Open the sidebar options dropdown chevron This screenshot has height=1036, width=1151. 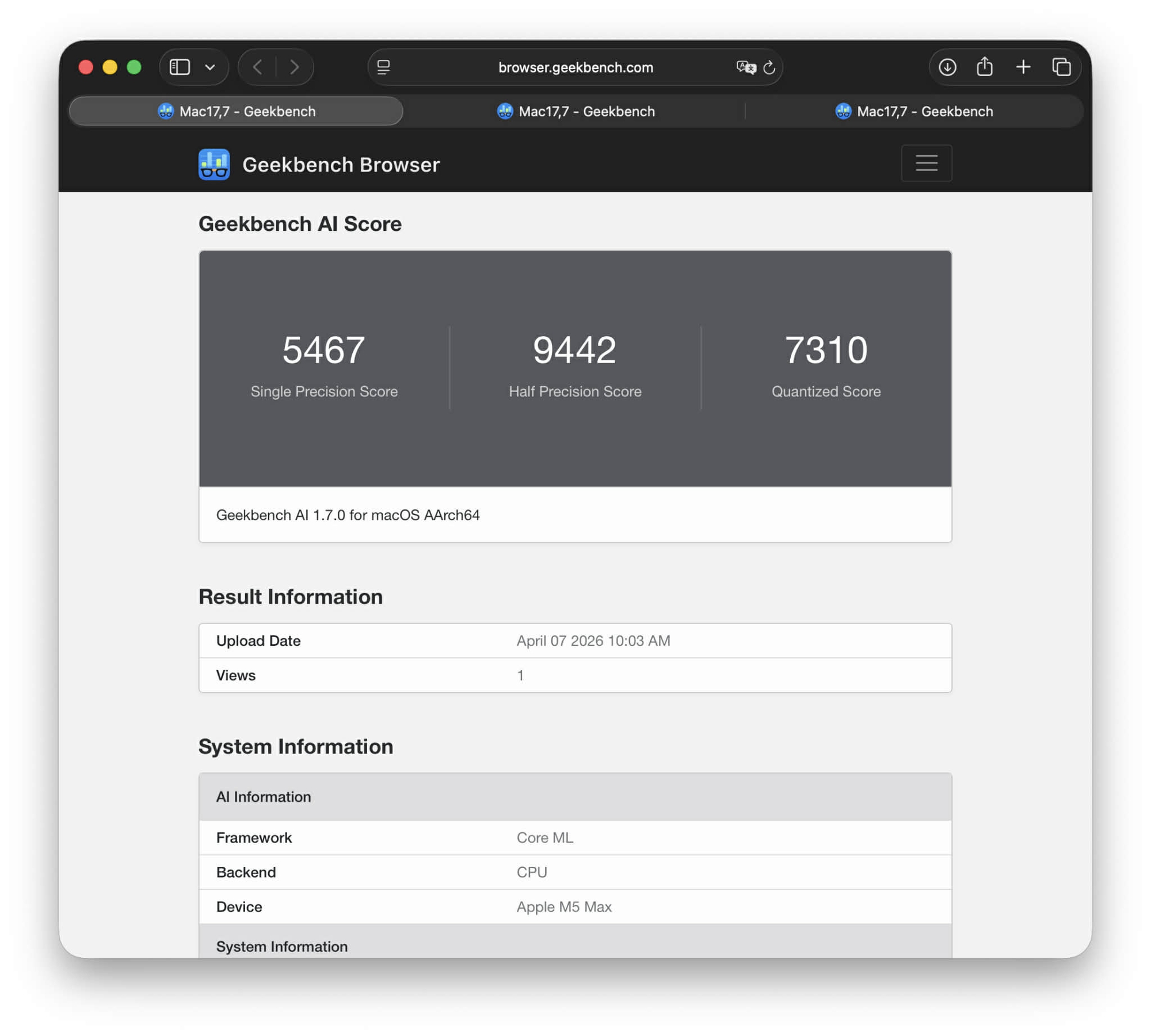(210, 67)
